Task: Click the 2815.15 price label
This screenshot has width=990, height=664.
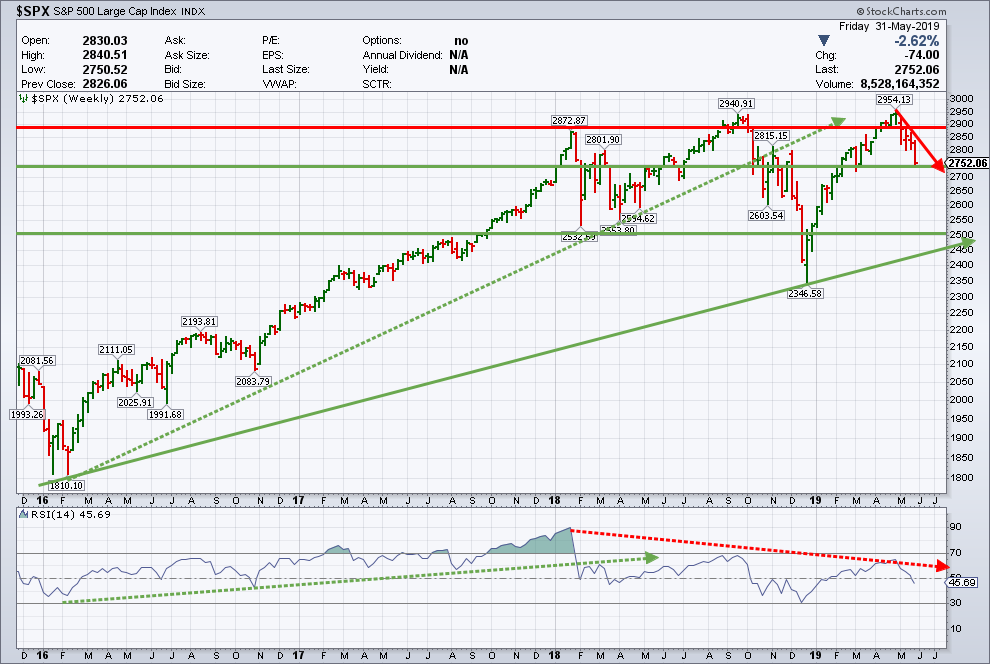Action: point(772,136)
